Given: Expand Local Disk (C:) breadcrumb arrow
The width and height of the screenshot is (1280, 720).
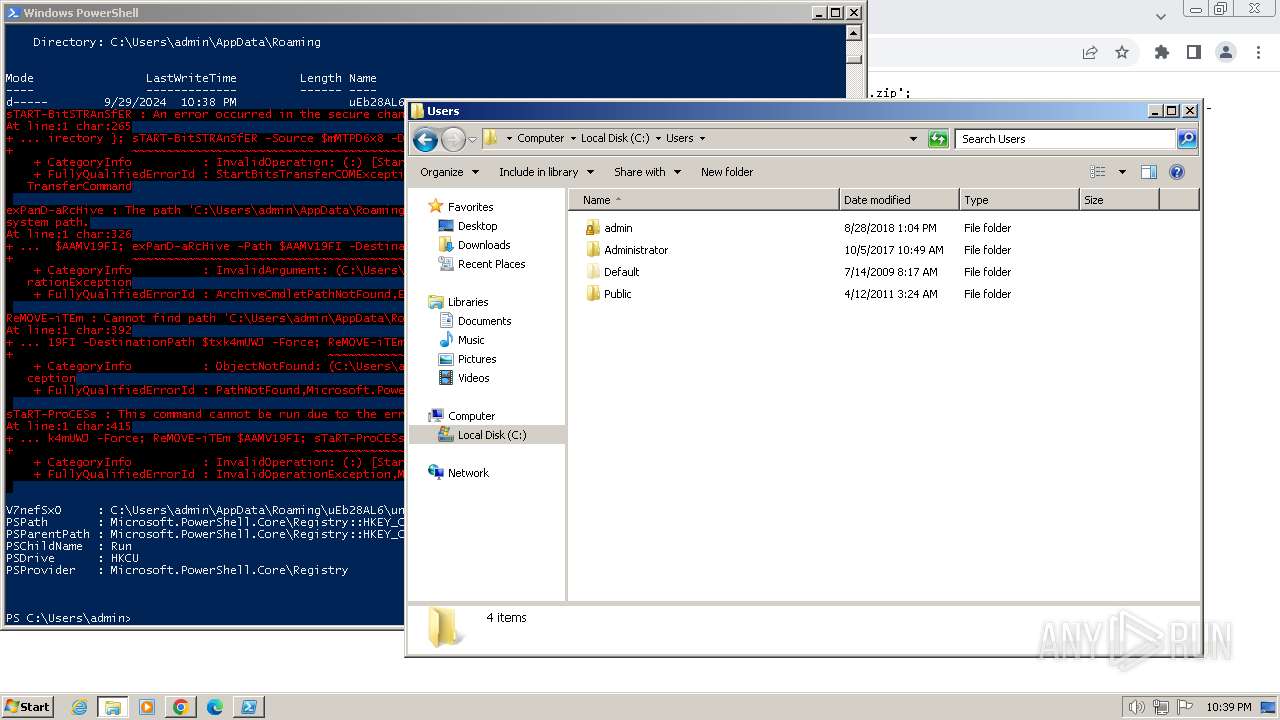Looking at the screenshot, I should [x=659, y=139].
